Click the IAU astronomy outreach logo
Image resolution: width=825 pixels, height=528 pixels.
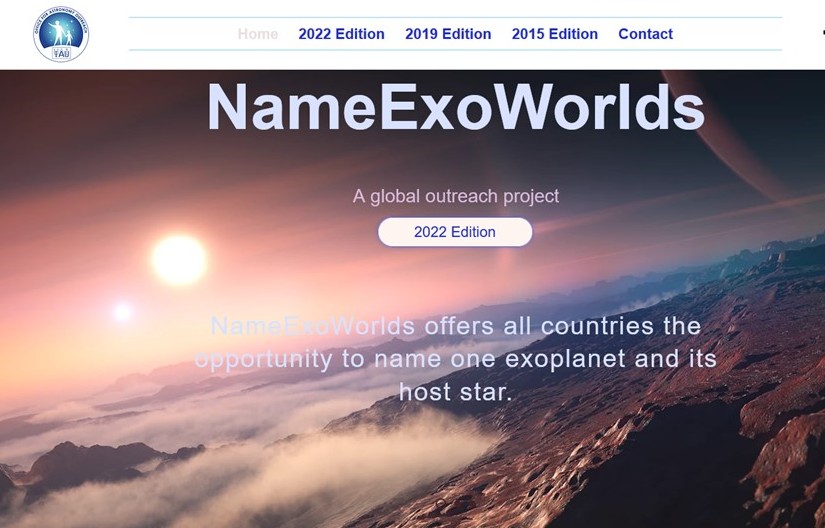61,34
